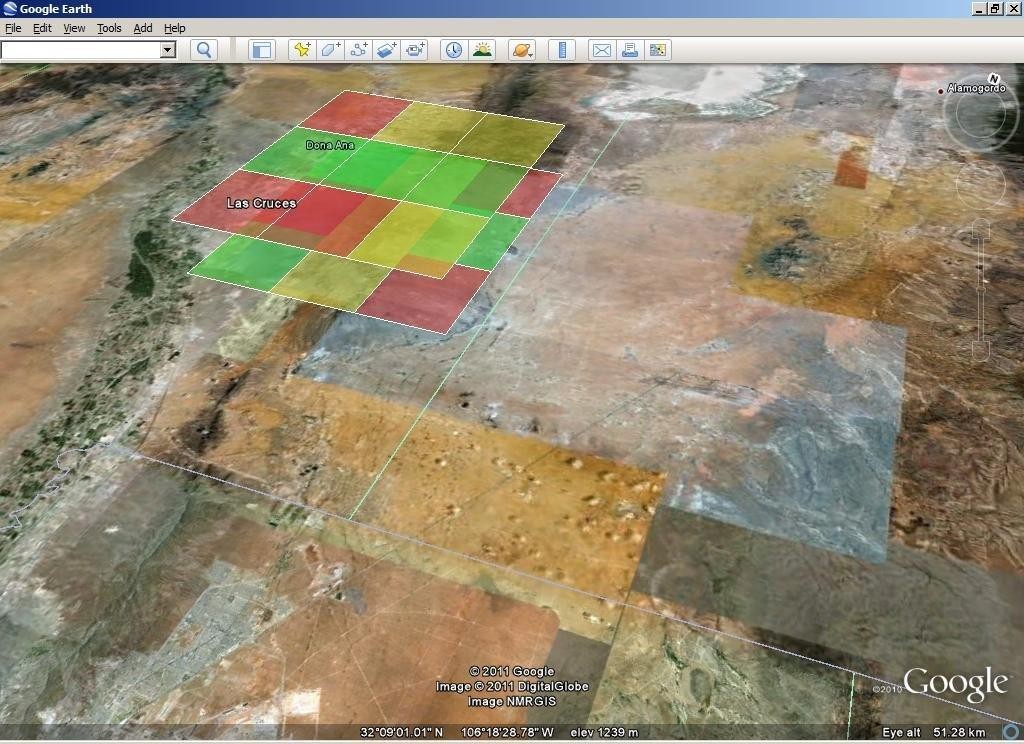
Task: Click the N north compass marker
Action: (x=993, y=78)
